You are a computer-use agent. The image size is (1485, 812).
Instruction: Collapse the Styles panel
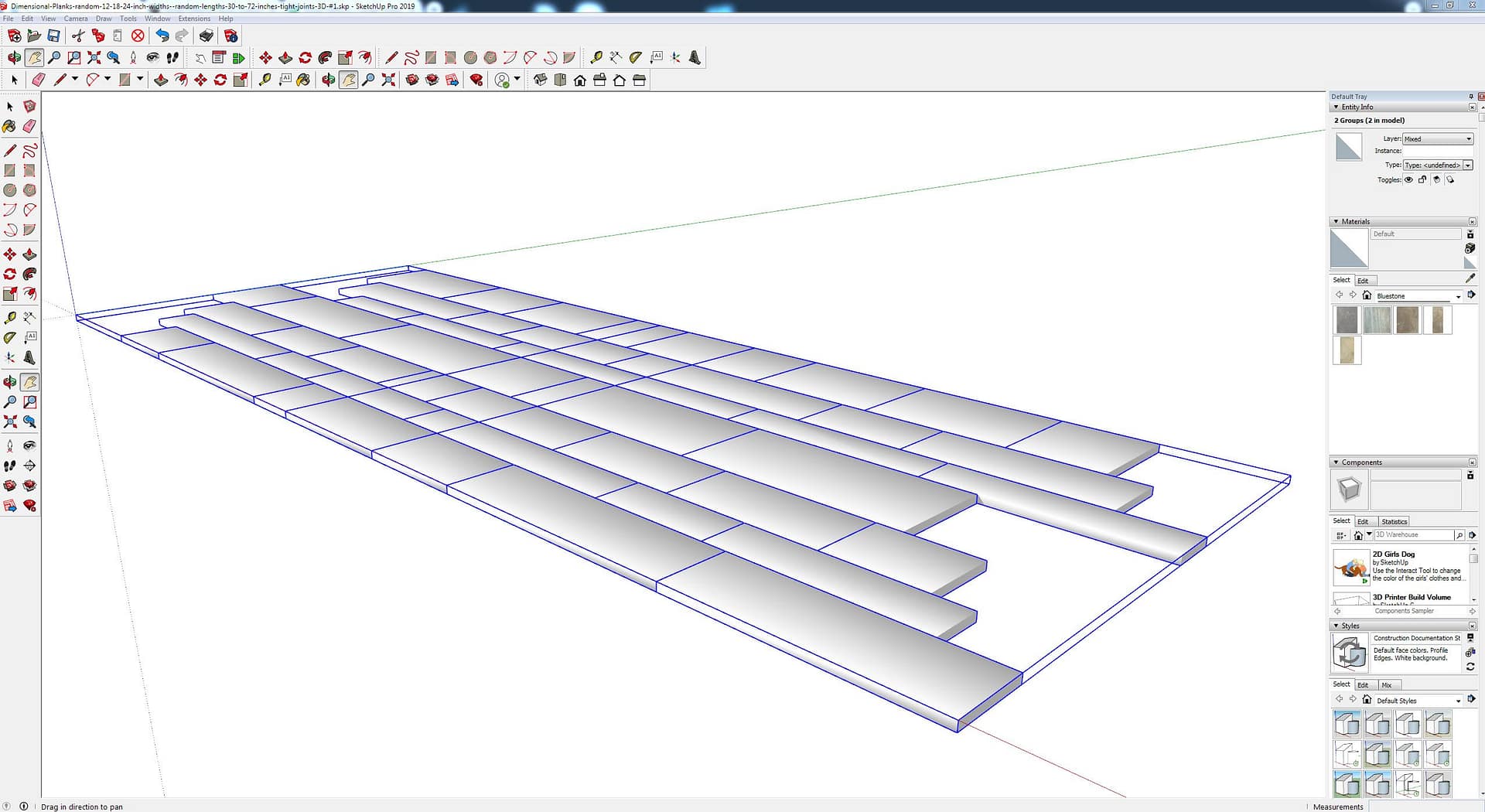1336,626
